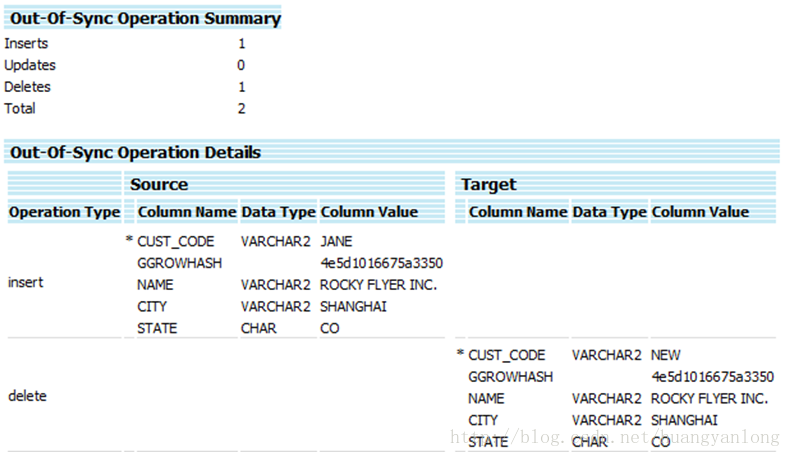This screenshot has height=457, width=791.
Task: Select the Source section header
Action: pos(159,184)
